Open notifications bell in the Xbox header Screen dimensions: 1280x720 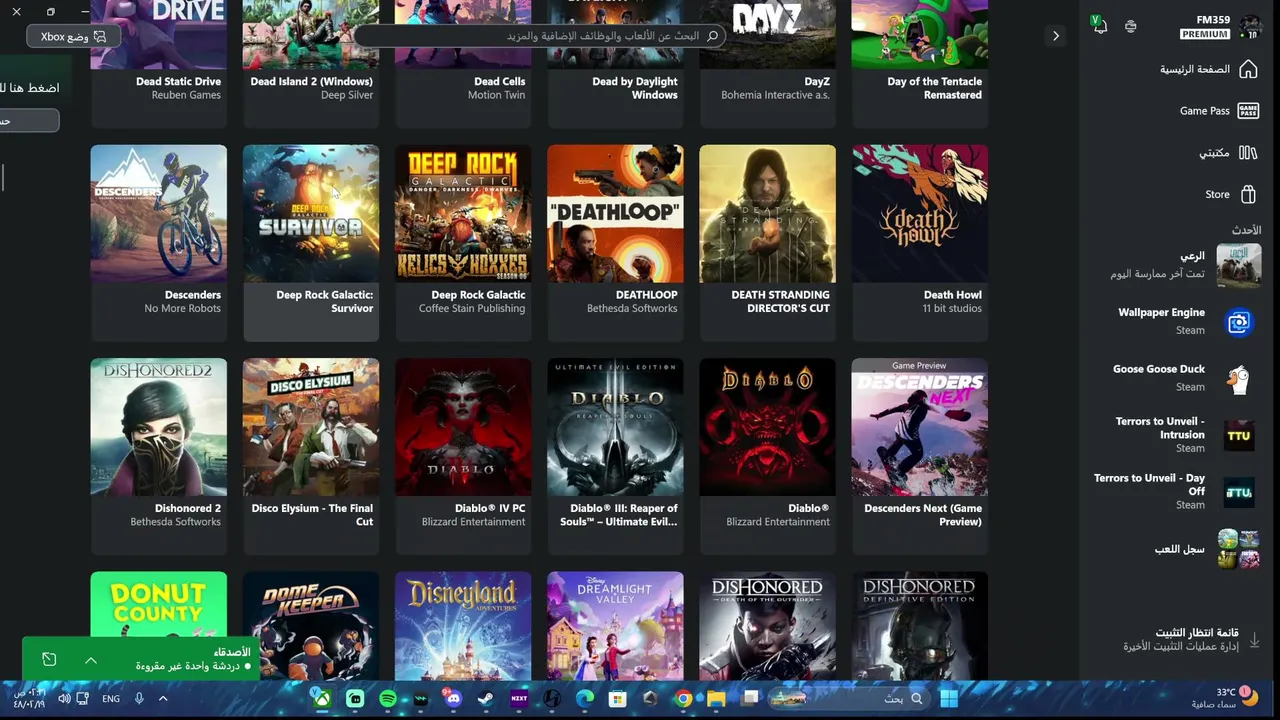click(1100, 26)
